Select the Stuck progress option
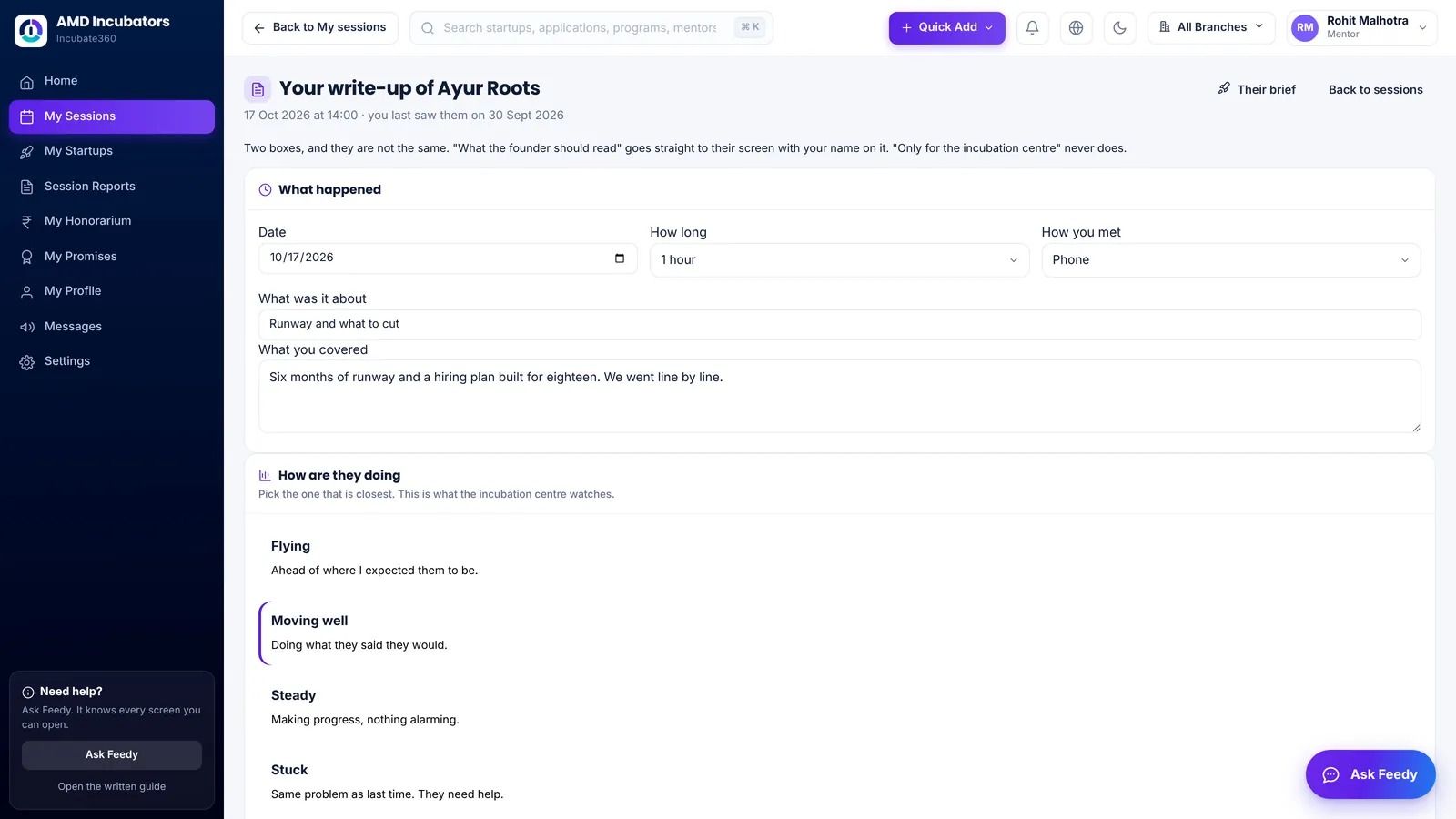 (840, 782)
